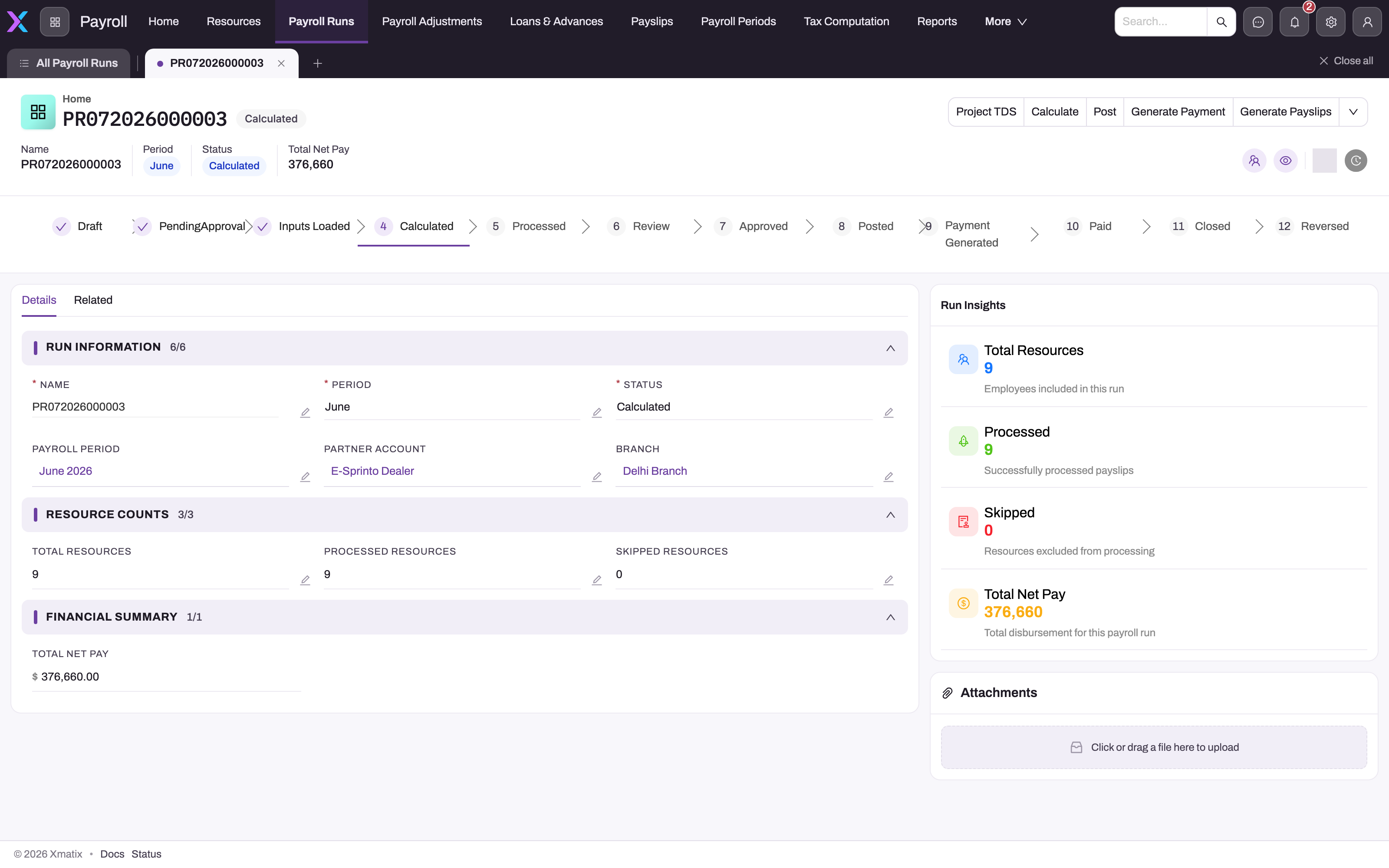Edit the Period field pencil icon
The image size is (1389, 868).
click(597, 413)
